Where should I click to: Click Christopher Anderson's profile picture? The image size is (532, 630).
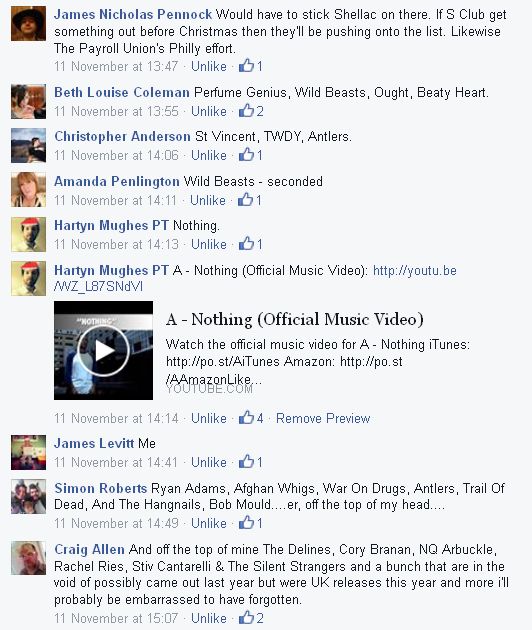click(x=28, y=145)
